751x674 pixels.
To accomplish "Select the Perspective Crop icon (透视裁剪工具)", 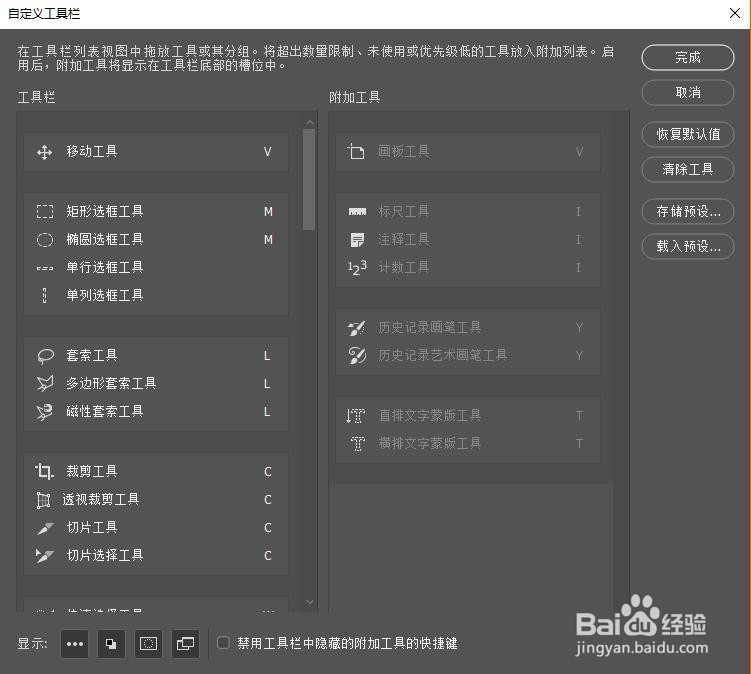I will click(x=44, y=500).
